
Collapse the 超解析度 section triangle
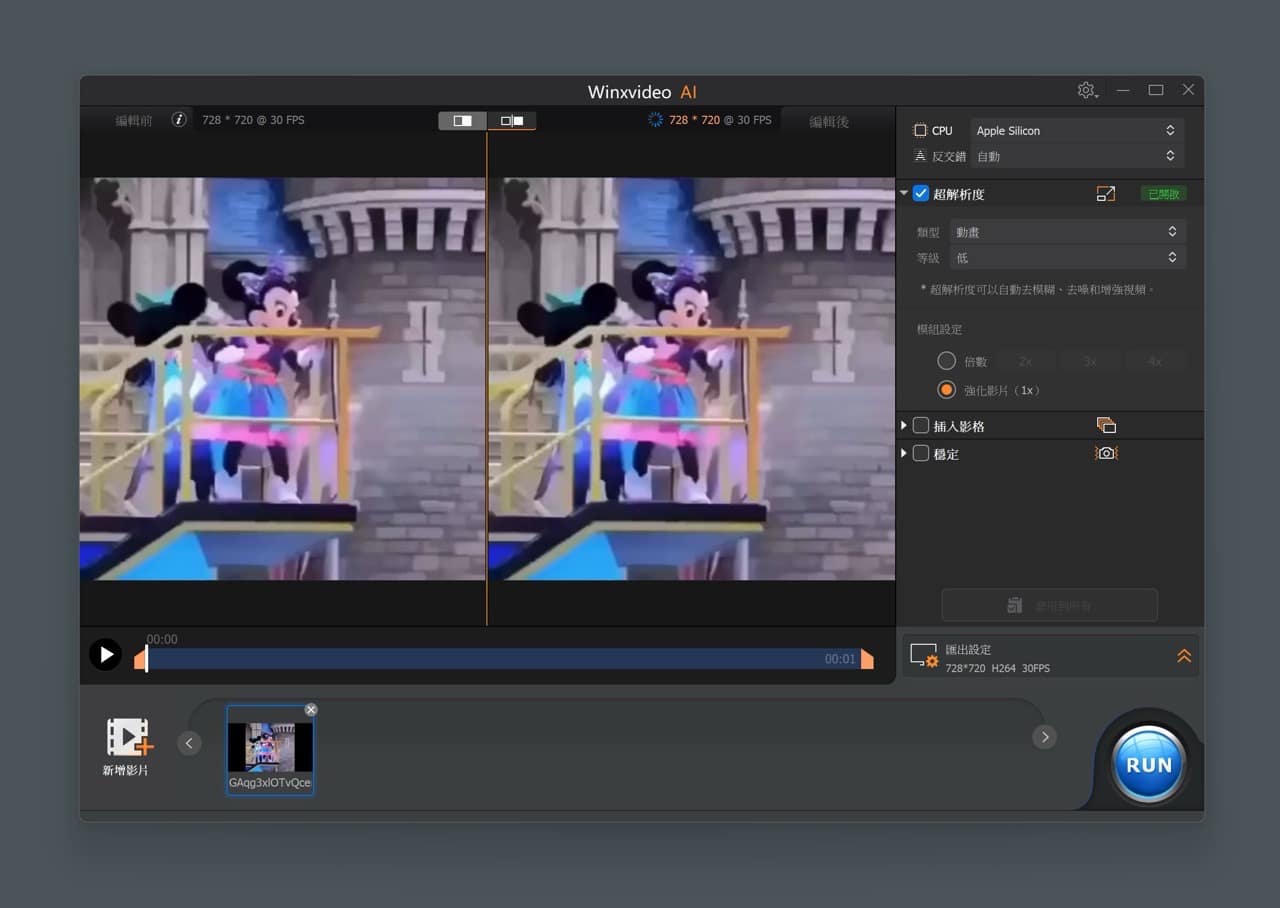[904, 194]
